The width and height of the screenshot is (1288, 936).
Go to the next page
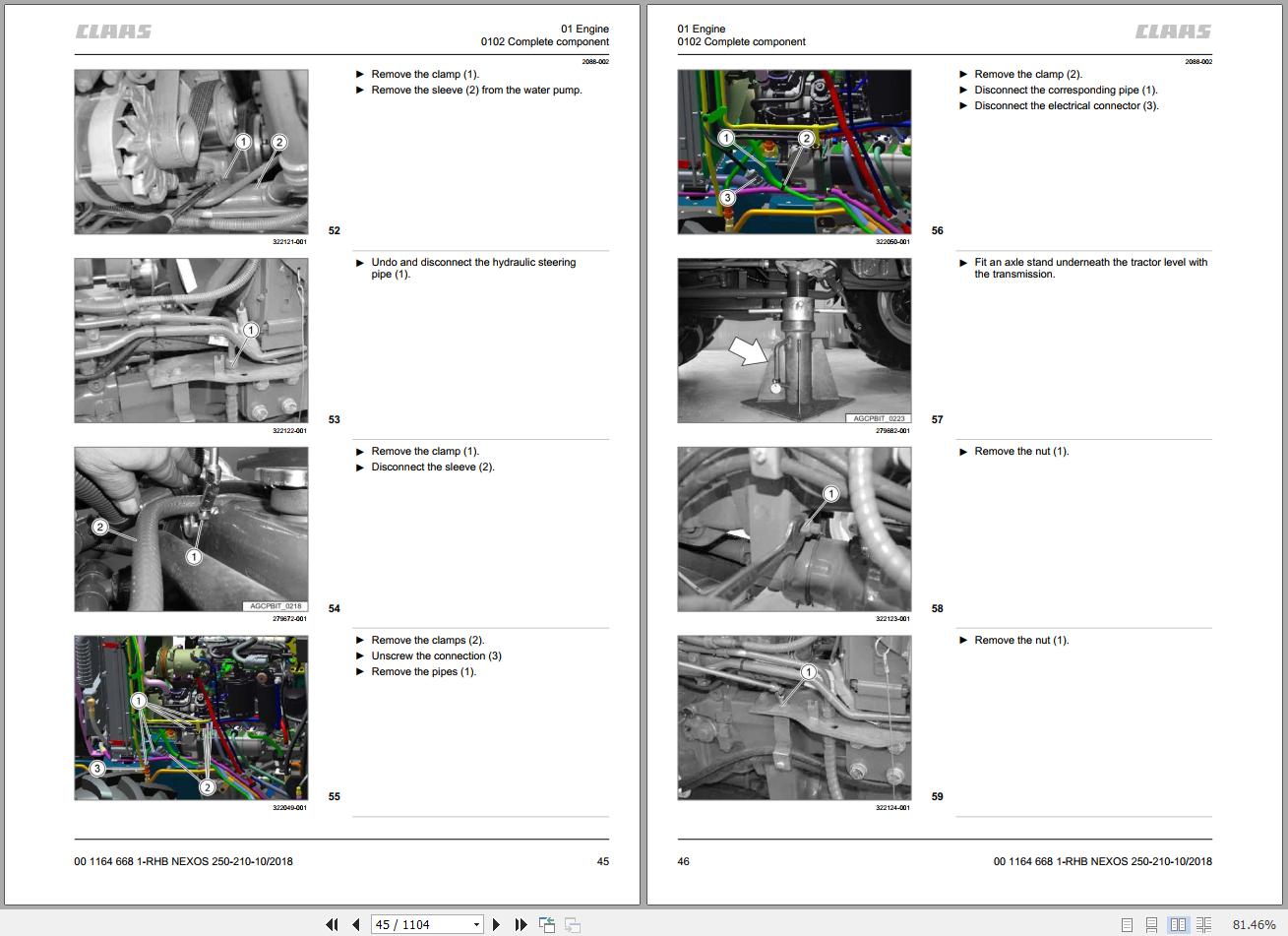[496, 924]
